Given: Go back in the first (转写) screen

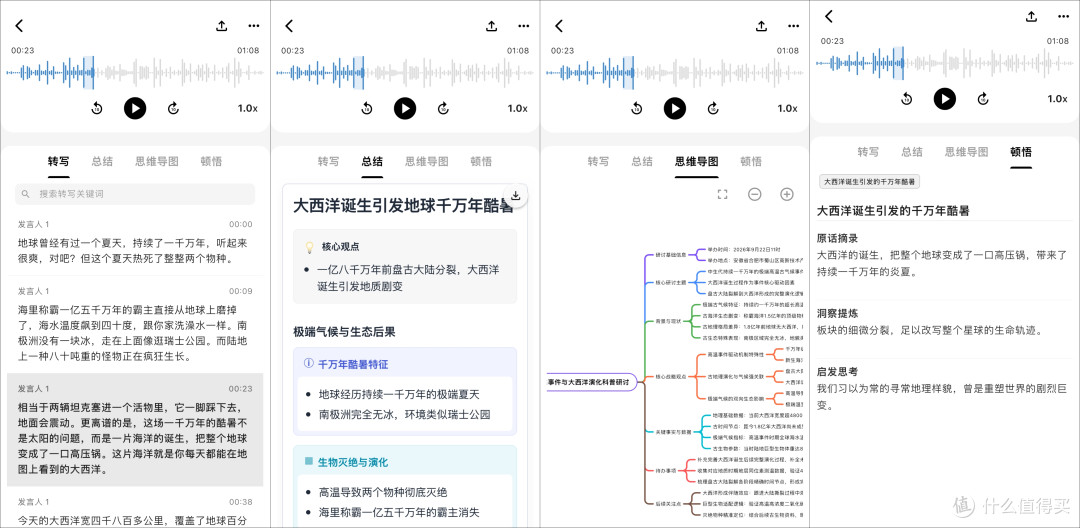Looking at the screenshot, I should [x=19, y=26].
